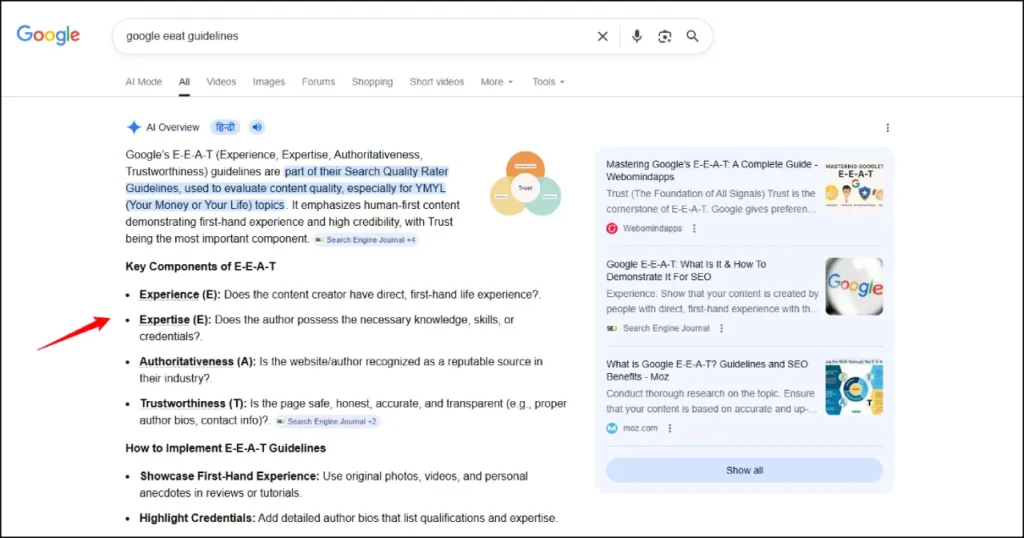Click the Webomindapps source name
The width and height of the screenshot is (1024, 538).
[652, 229]
